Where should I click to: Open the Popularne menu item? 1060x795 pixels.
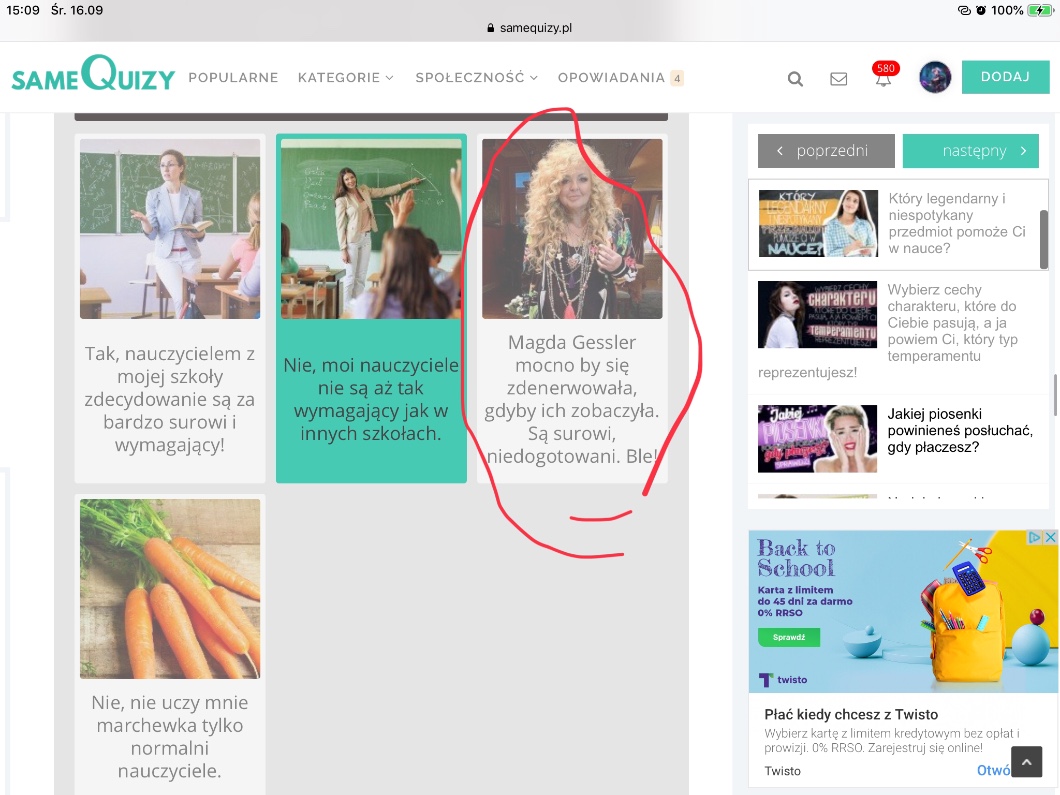233,78
